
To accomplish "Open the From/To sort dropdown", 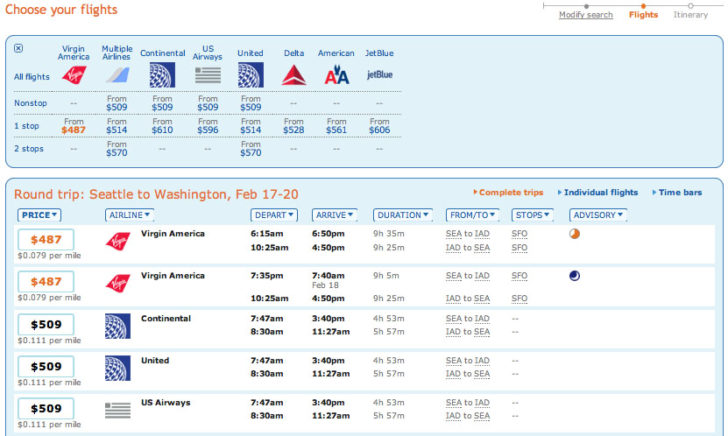I will (472, 215).
